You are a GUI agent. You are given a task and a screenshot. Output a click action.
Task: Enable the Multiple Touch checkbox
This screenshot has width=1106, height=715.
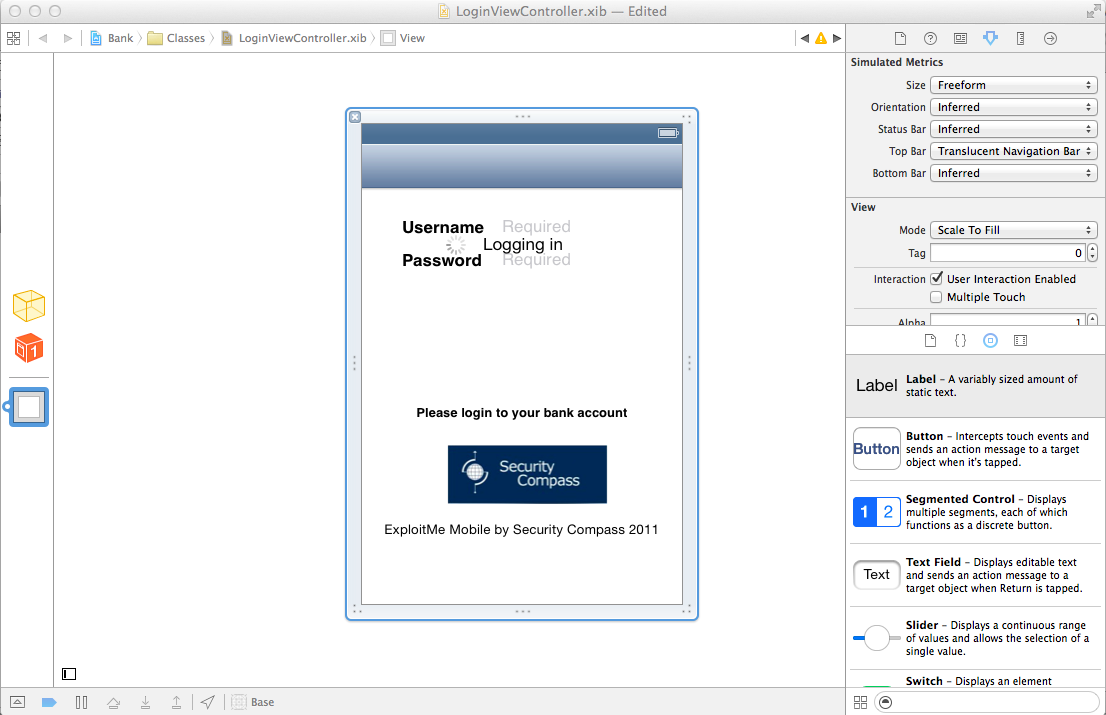coord(936,297)
